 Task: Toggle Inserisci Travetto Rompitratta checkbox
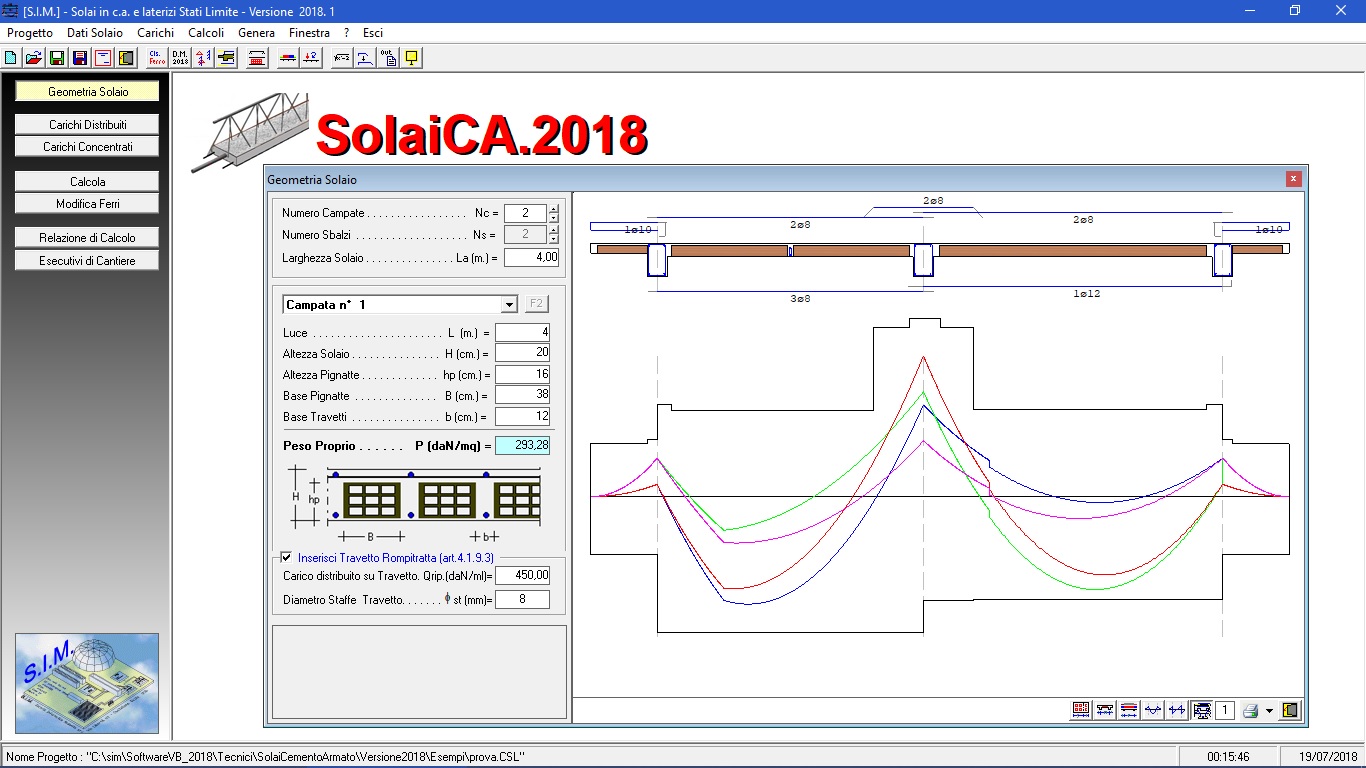pos(287,557)
